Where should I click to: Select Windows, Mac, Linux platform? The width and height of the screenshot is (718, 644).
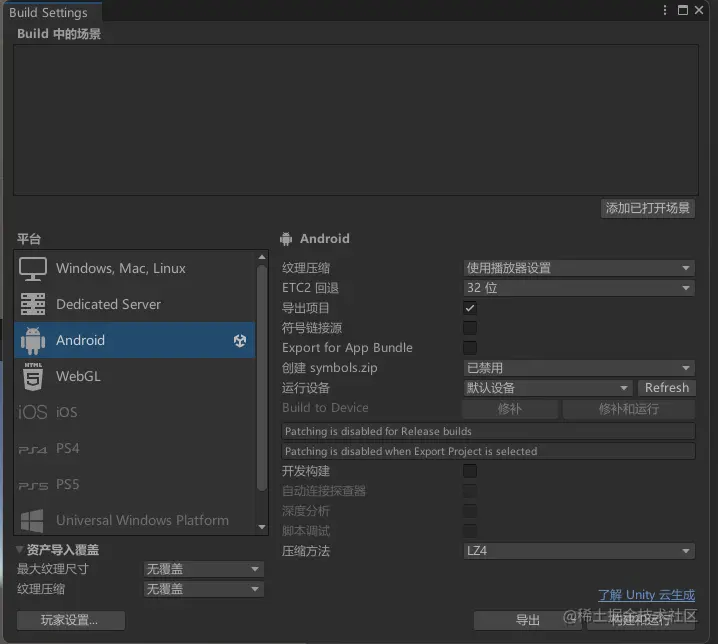[135, 268]
